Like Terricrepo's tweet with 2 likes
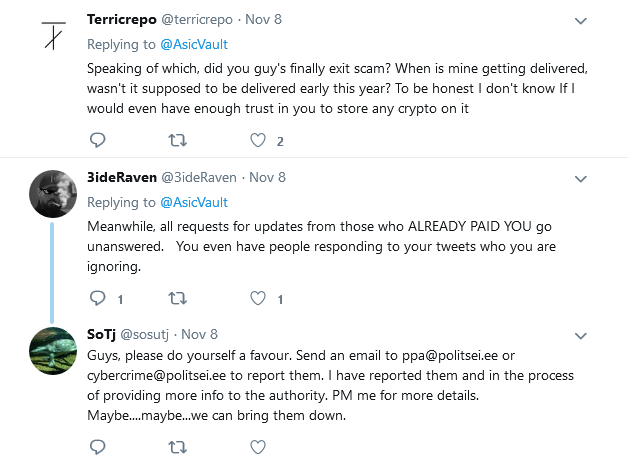 click(258, 141)
